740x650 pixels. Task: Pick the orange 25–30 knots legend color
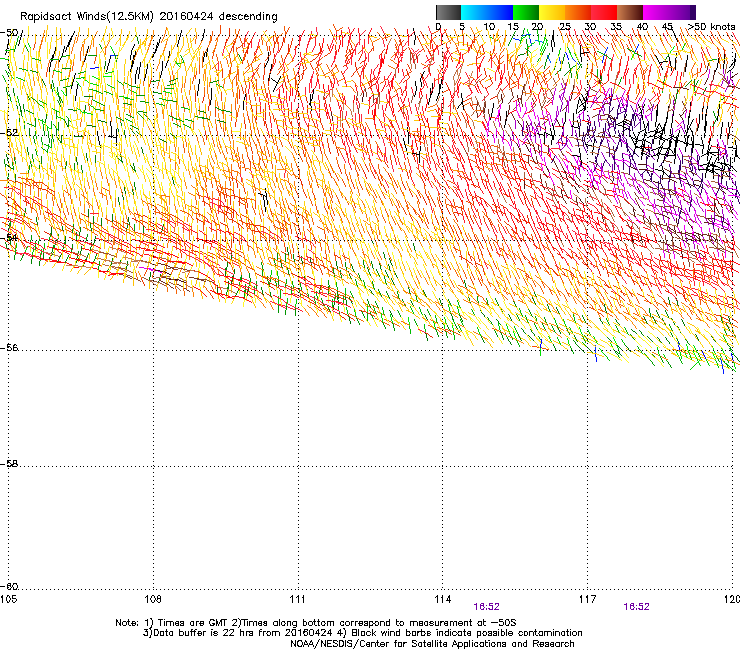click(x=578, y=12)
